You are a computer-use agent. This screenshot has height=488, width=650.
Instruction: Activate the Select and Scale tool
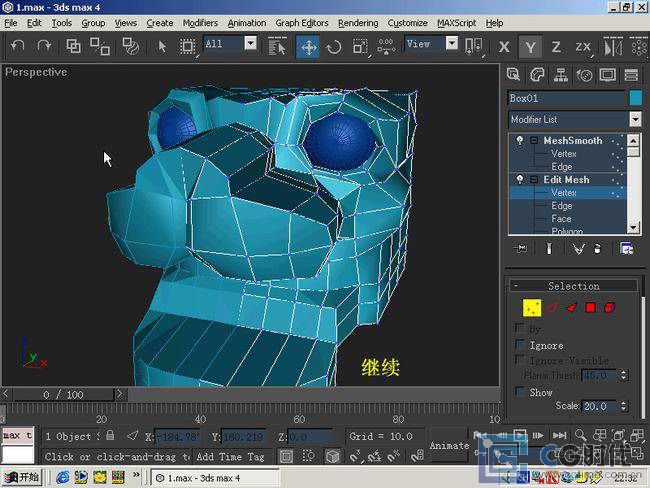359,47
